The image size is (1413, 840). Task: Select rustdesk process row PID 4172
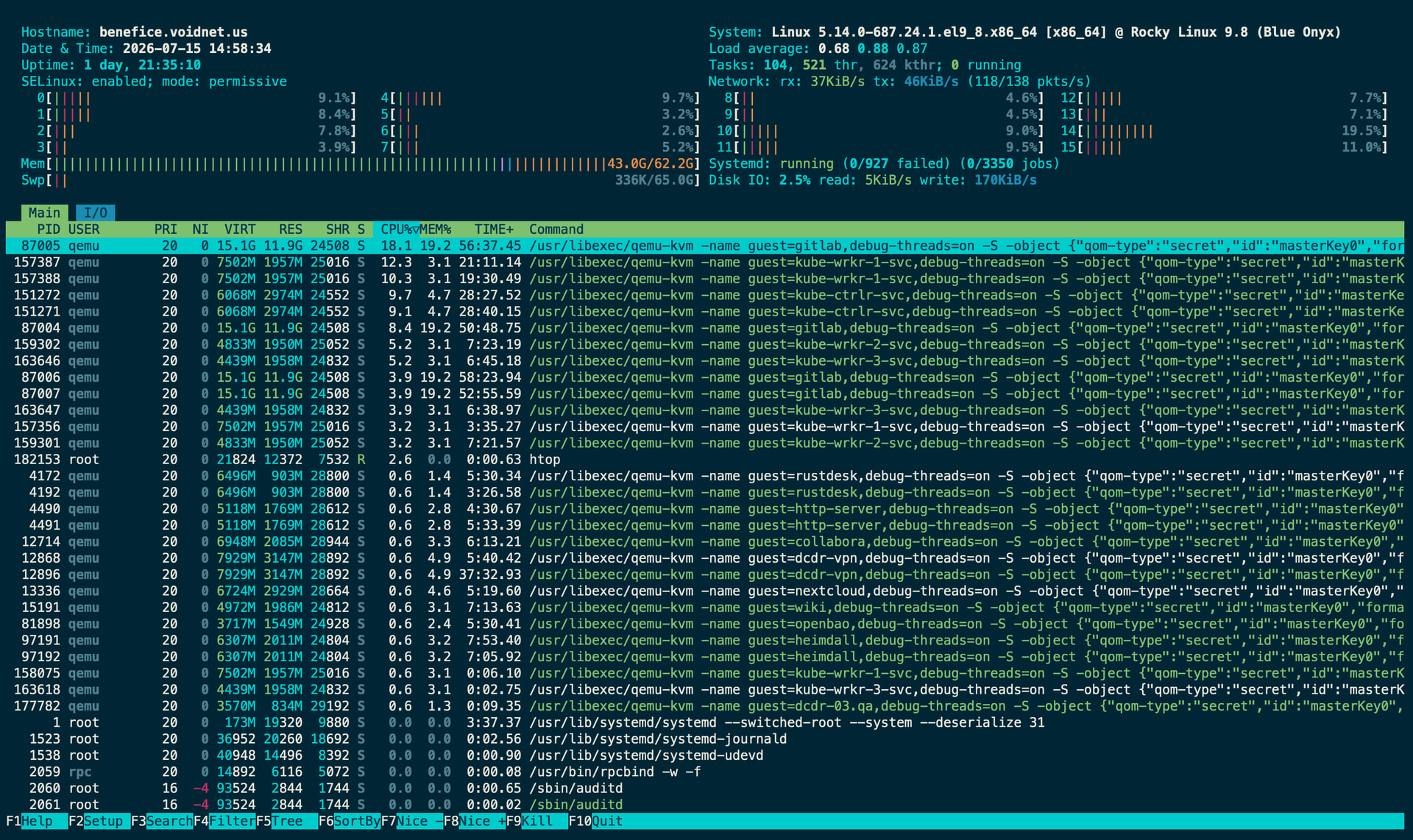tap(705, 476)
